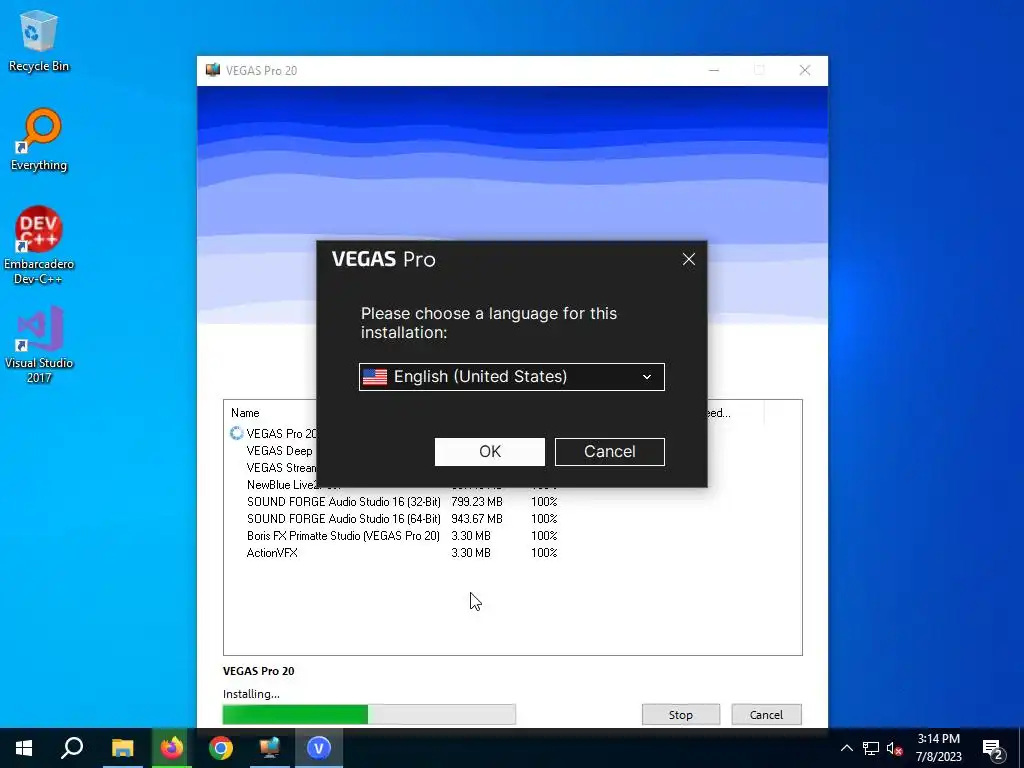Image resolution: width=1024 pixels, height=768 pixels.
Task: Open the notification center icon
Action: (x=993, y=749)
